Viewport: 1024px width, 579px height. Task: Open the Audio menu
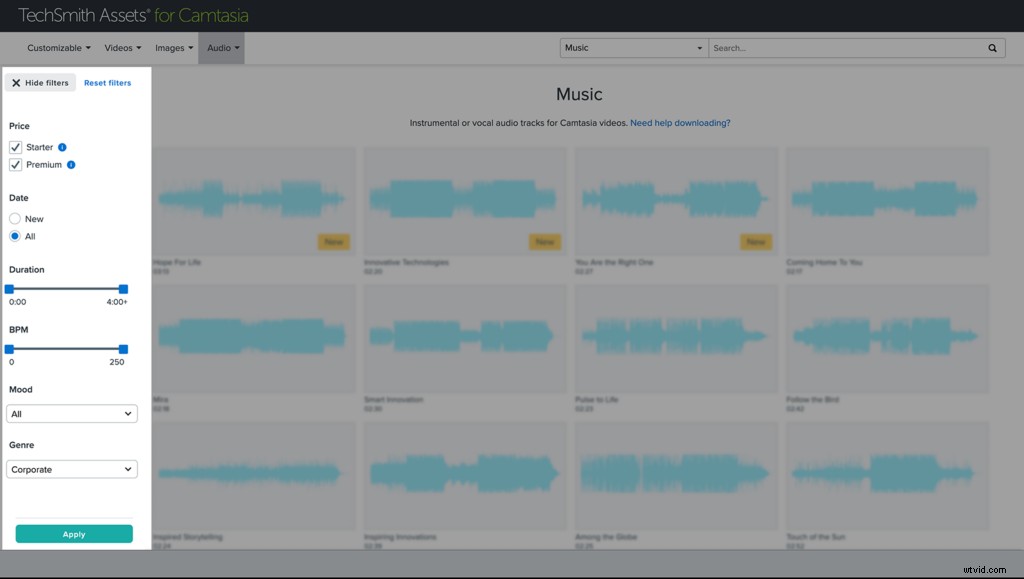[x=221, y=47]
